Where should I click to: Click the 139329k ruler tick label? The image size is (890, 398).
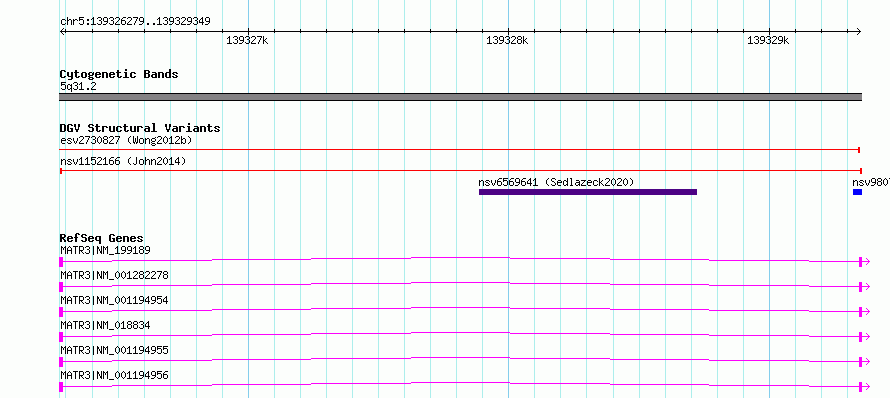click(x=768, y=41)
